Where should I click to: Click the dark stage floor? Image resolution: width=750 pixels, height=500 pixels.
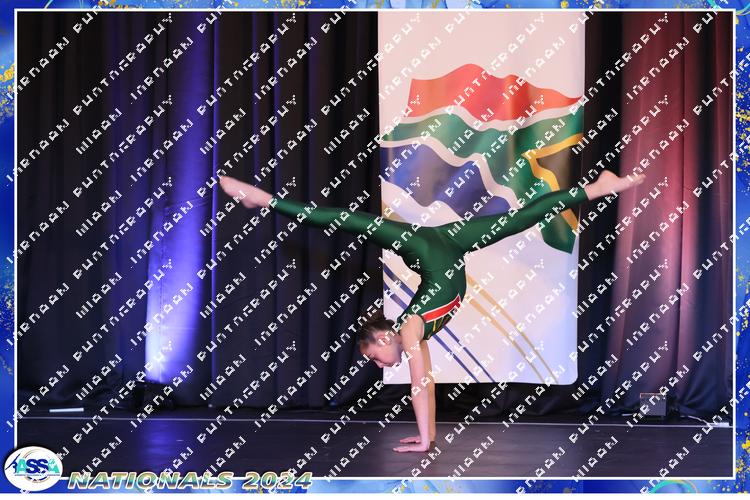click(x=250, y=440)
